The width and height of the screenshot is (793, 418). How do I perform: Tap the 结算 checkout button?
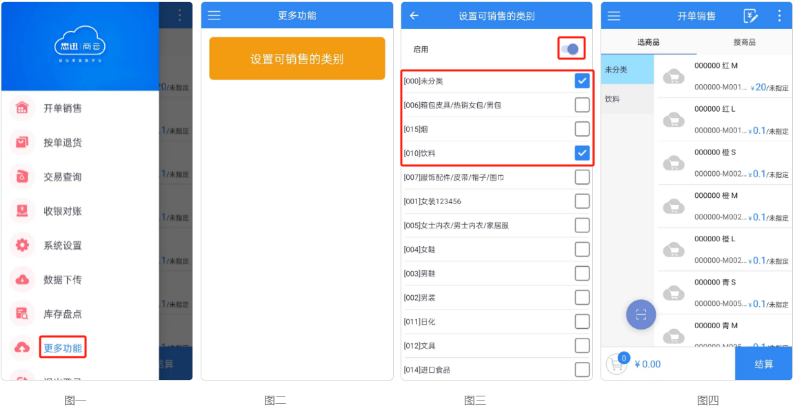(x=763, y=364)
